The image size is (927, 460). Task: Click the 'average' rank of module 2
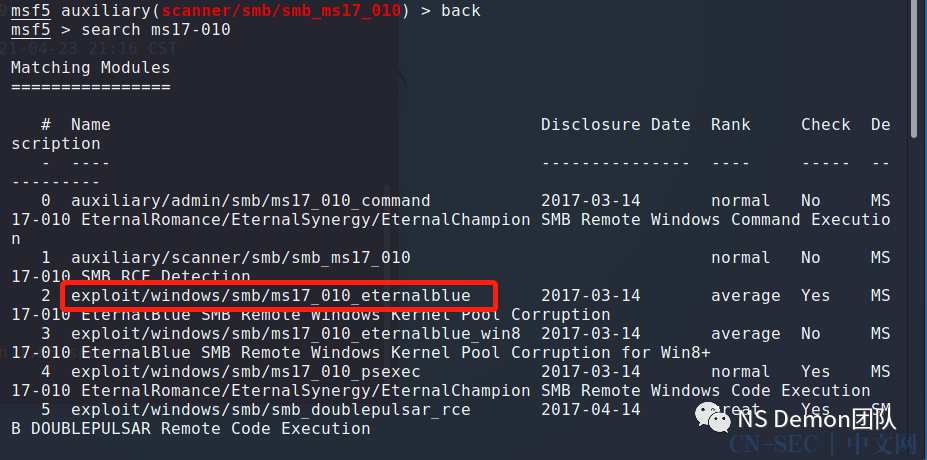tap(746, 296)
